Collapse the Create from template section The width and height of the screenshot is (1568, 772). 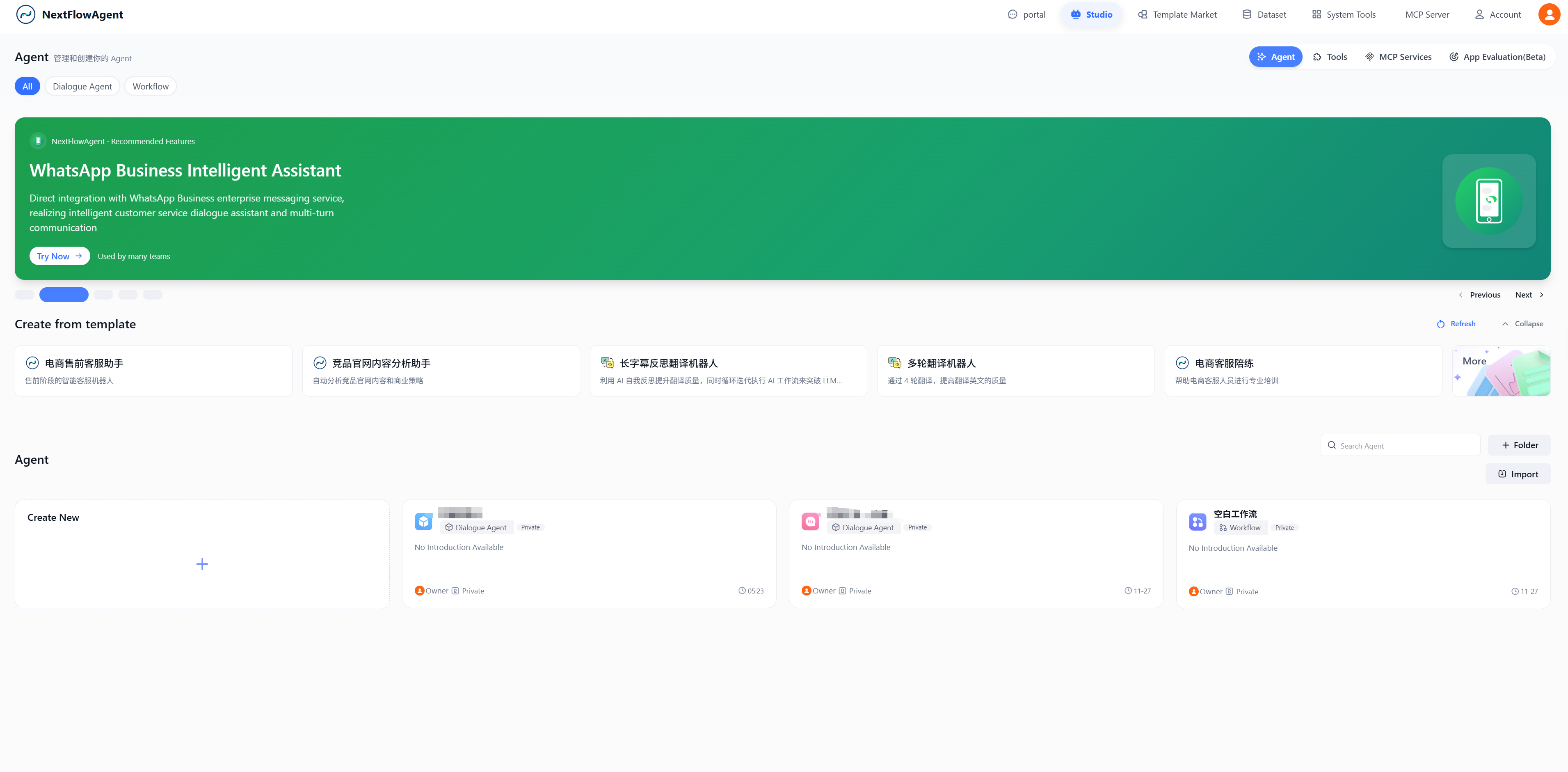[x=1522, y=324]
